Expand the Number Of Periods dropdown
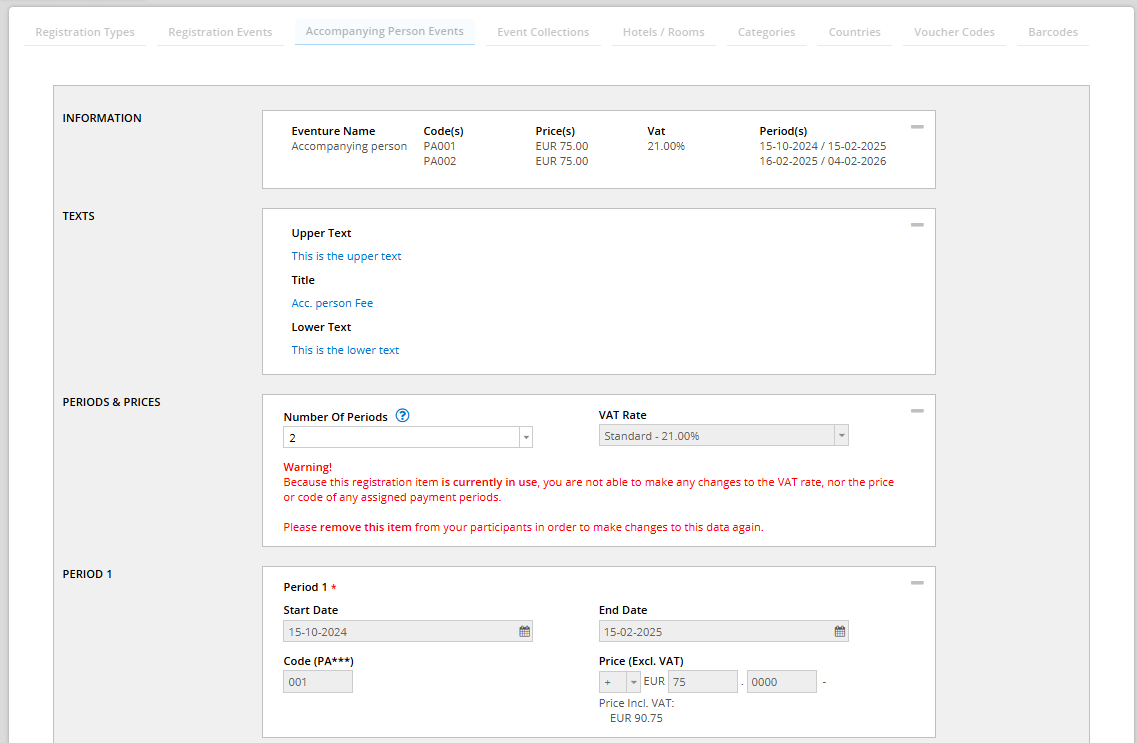 pos(525,437)
